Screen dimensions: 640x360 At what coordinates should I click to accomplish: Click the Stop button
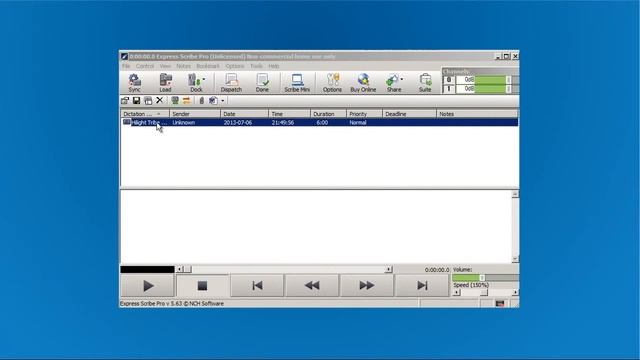click(x=202, y=286)
